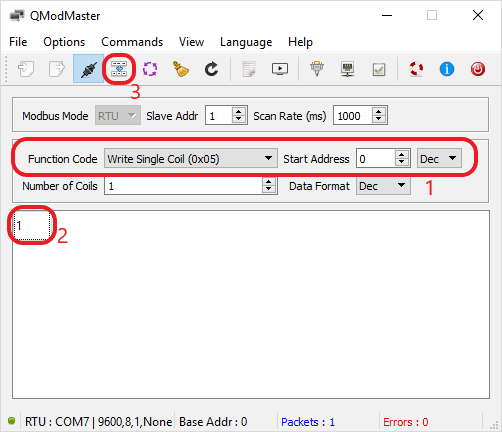Increase the Slave Addr value
Image resolution: width=502 pixels, height=432 pixels.
coord(239,111)
